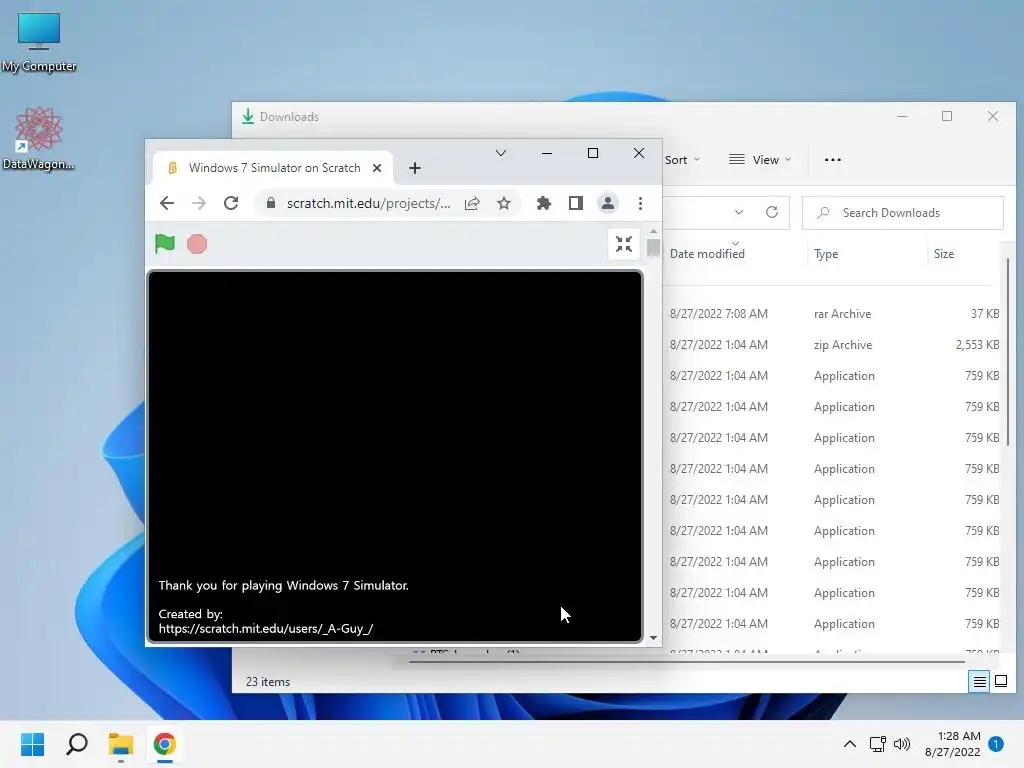Image resolution: width=1024 pixels, height=768 pixels.
Task: Show hidden system tray icons
Action: coord(850,744)
